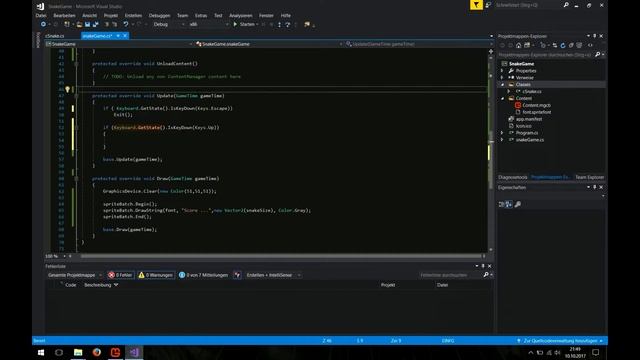
Task: Open the Debug configuration dropdown
Action: (169, 24)
